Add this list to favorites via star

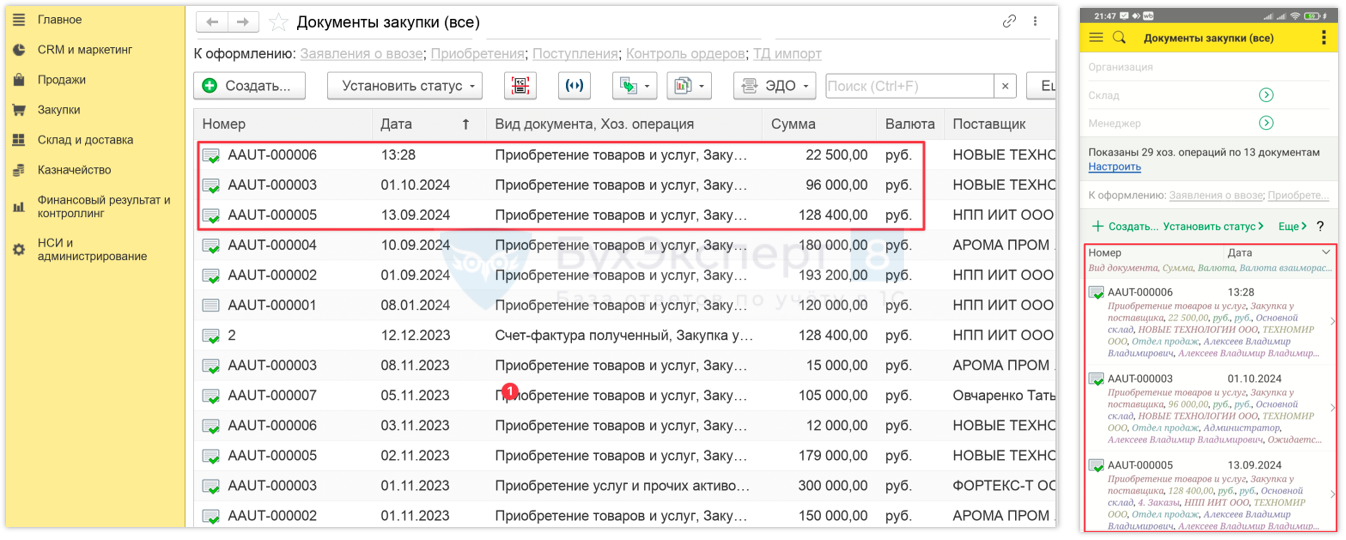[279, 22]
